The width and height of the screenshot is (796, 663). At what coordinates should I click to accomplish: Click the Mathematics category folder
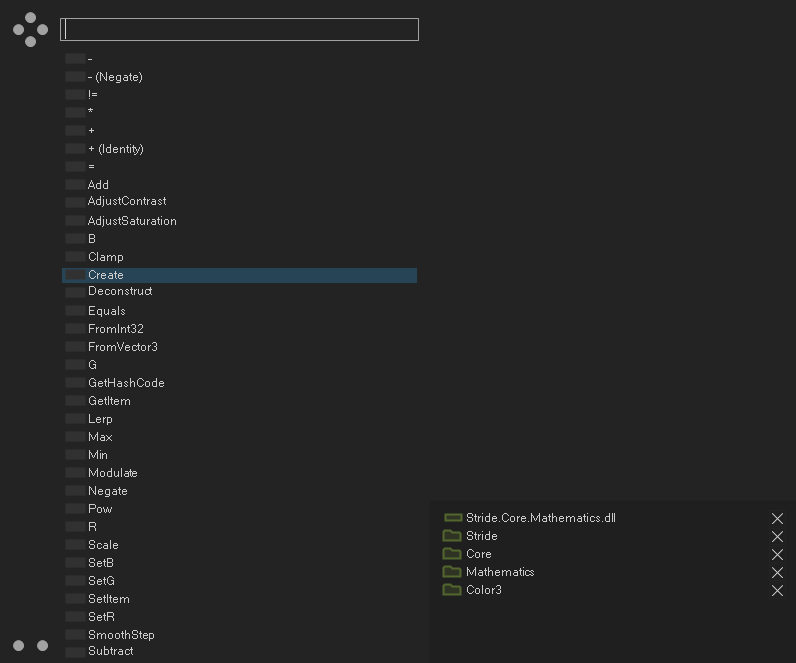[x=500, y=572]
